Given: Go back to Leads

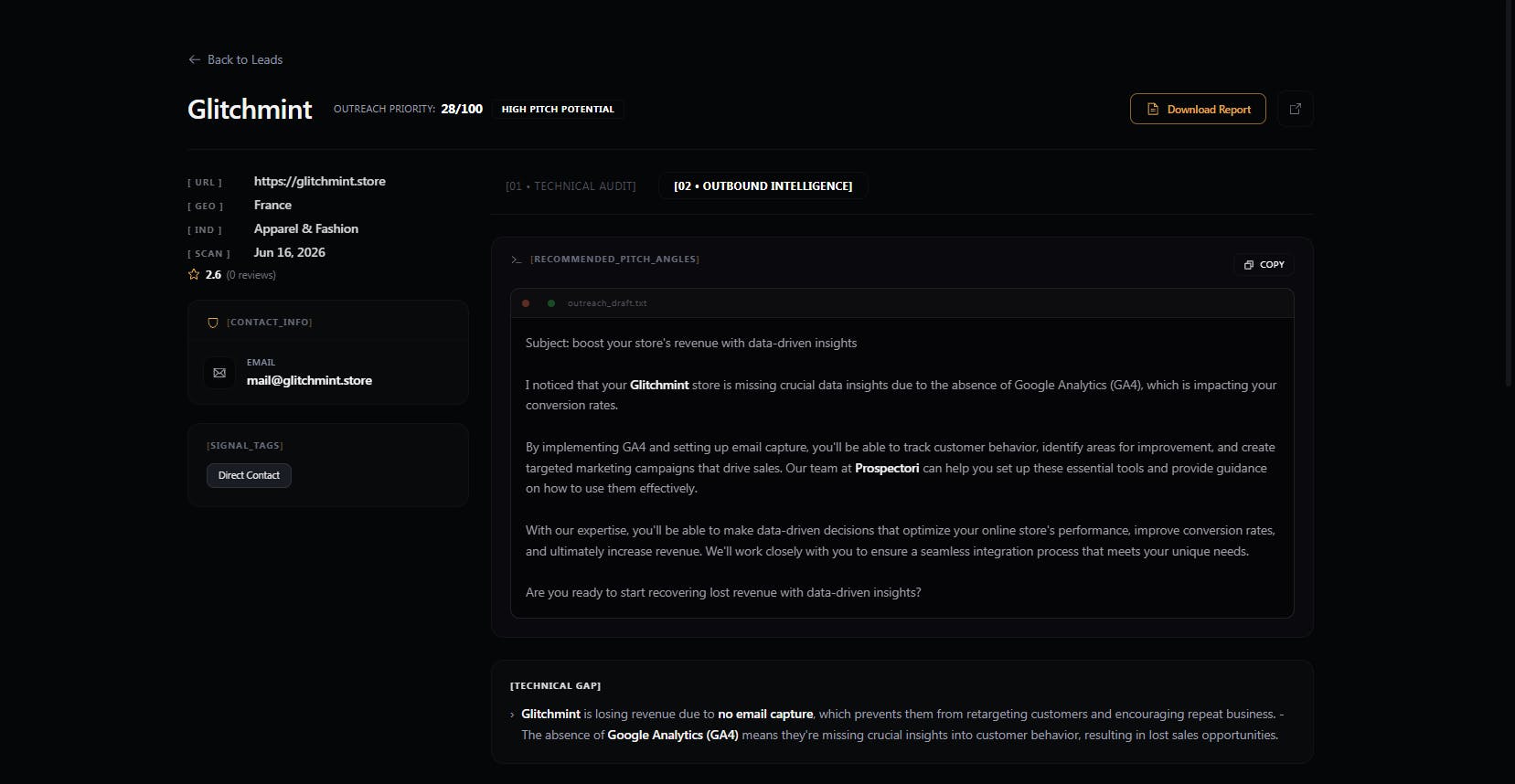Looking at the screenshot, I should [236, 59].
